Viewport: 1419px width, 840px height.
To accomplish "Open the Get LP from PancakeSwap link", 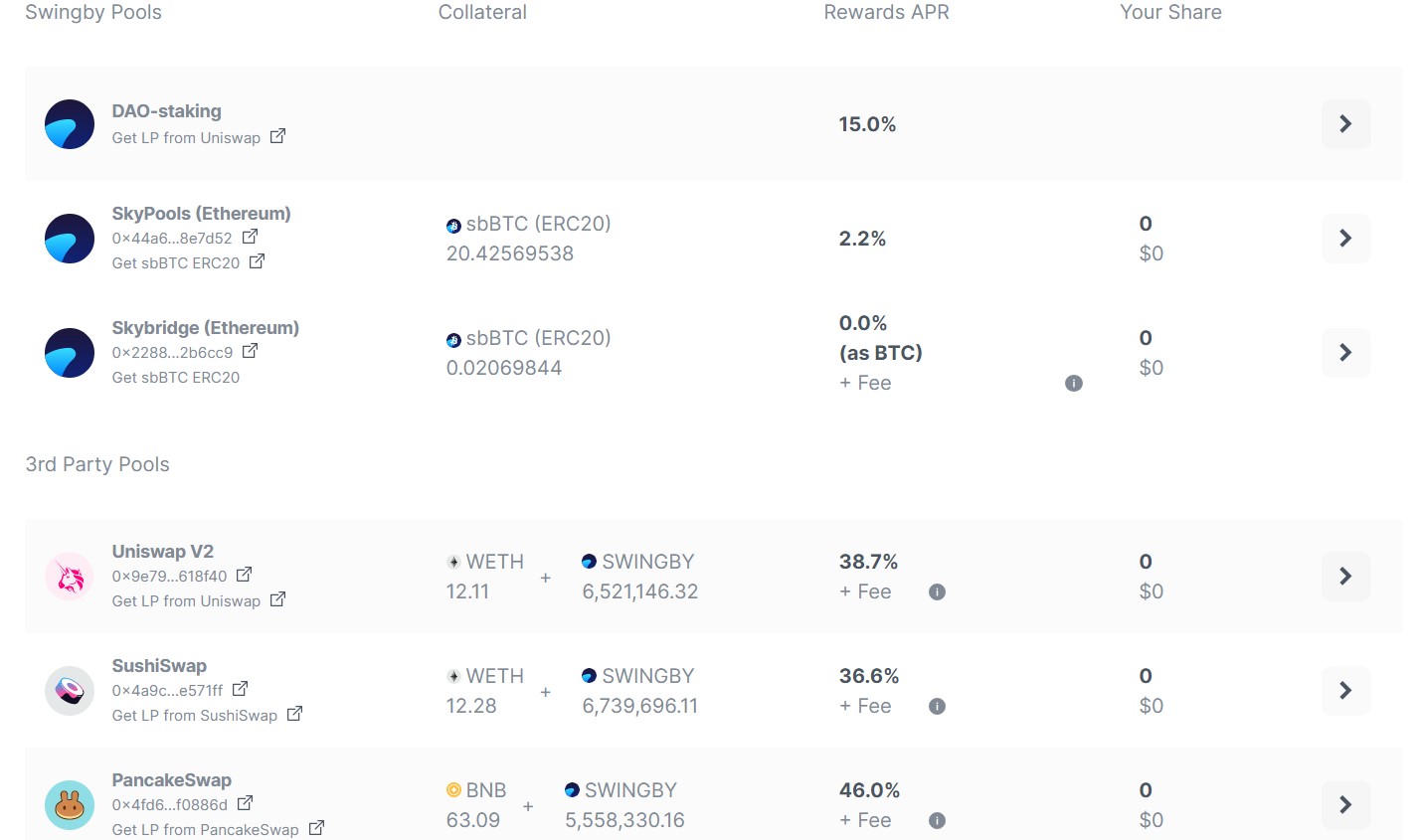I will [206, 829].
